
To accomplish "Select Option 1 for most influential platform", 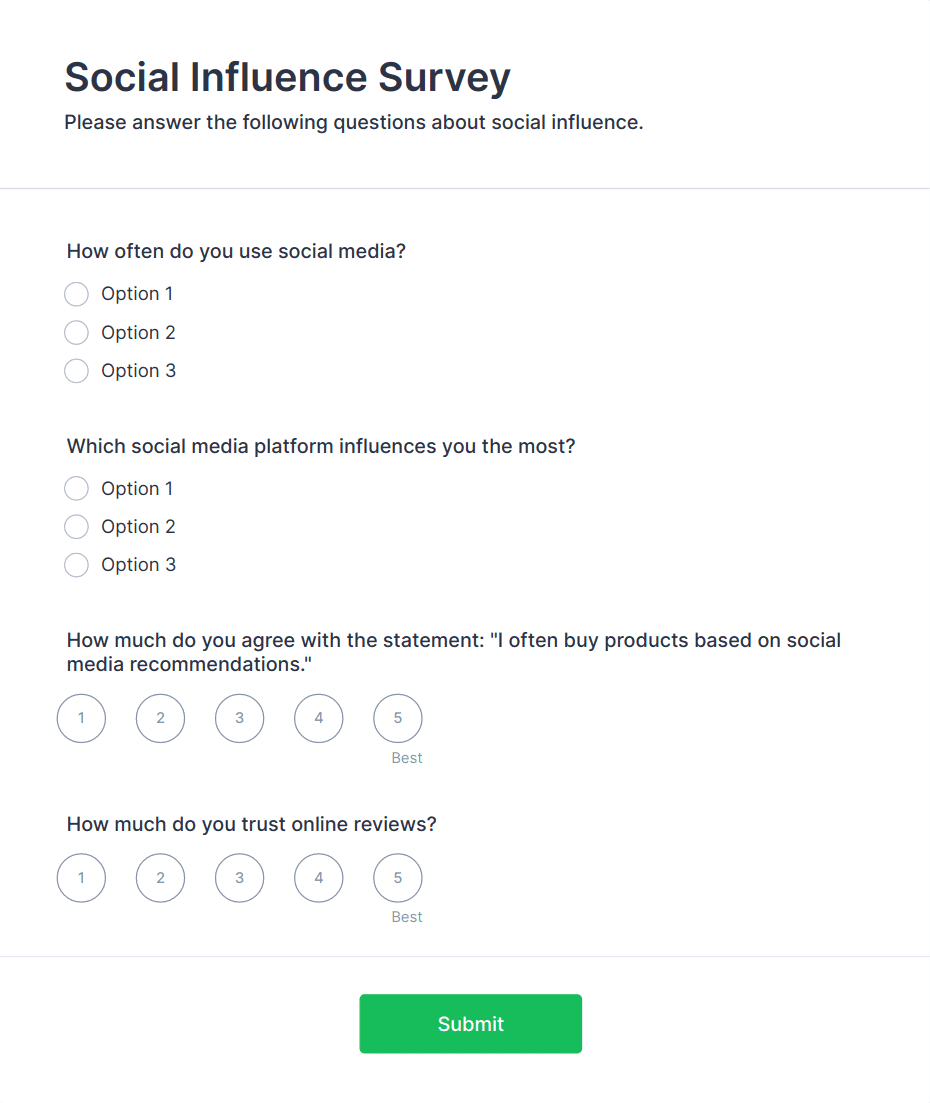I will 77,489.
